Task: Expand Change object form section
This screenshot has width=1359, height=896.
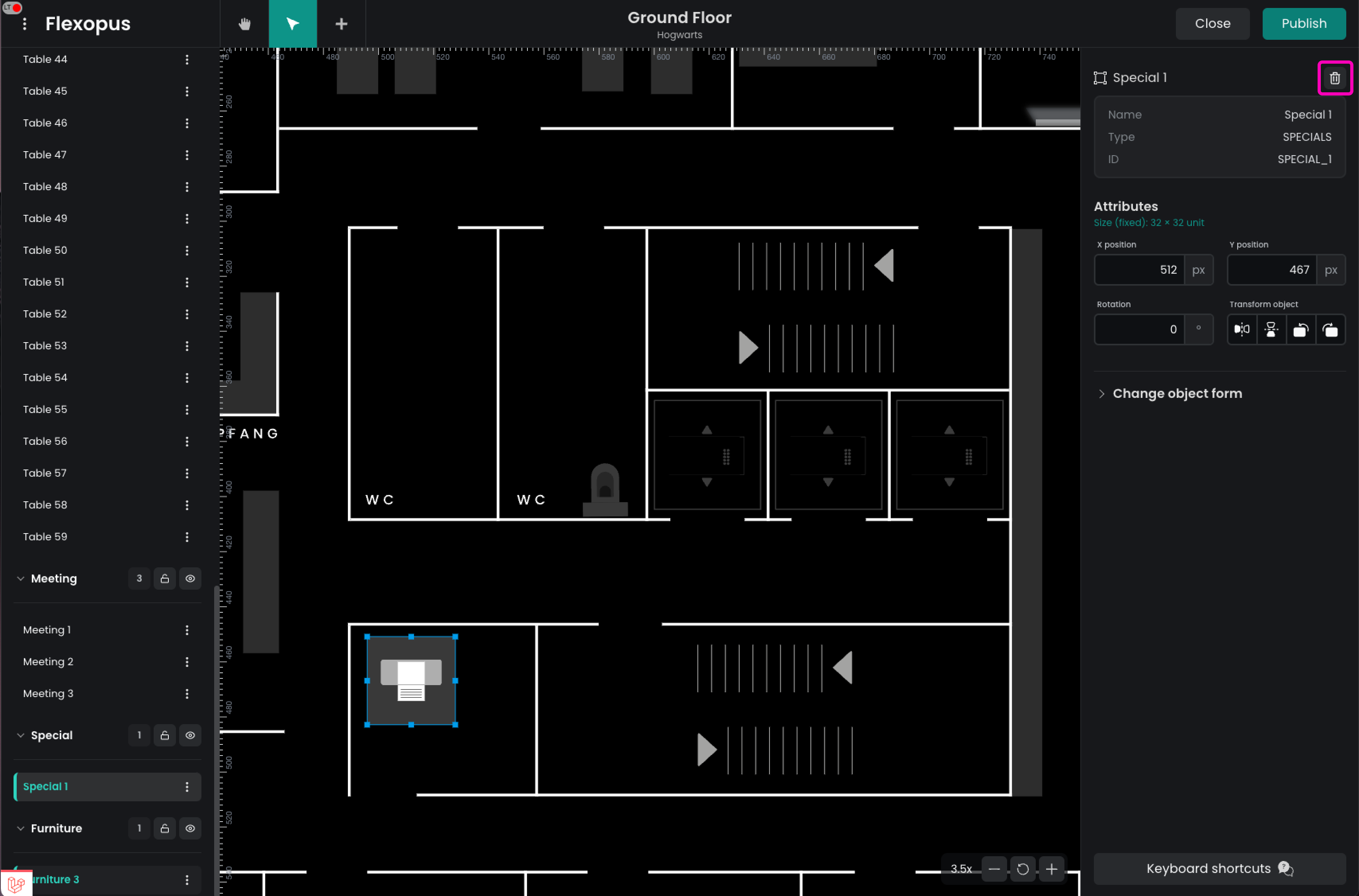Action: [1177, 393]
